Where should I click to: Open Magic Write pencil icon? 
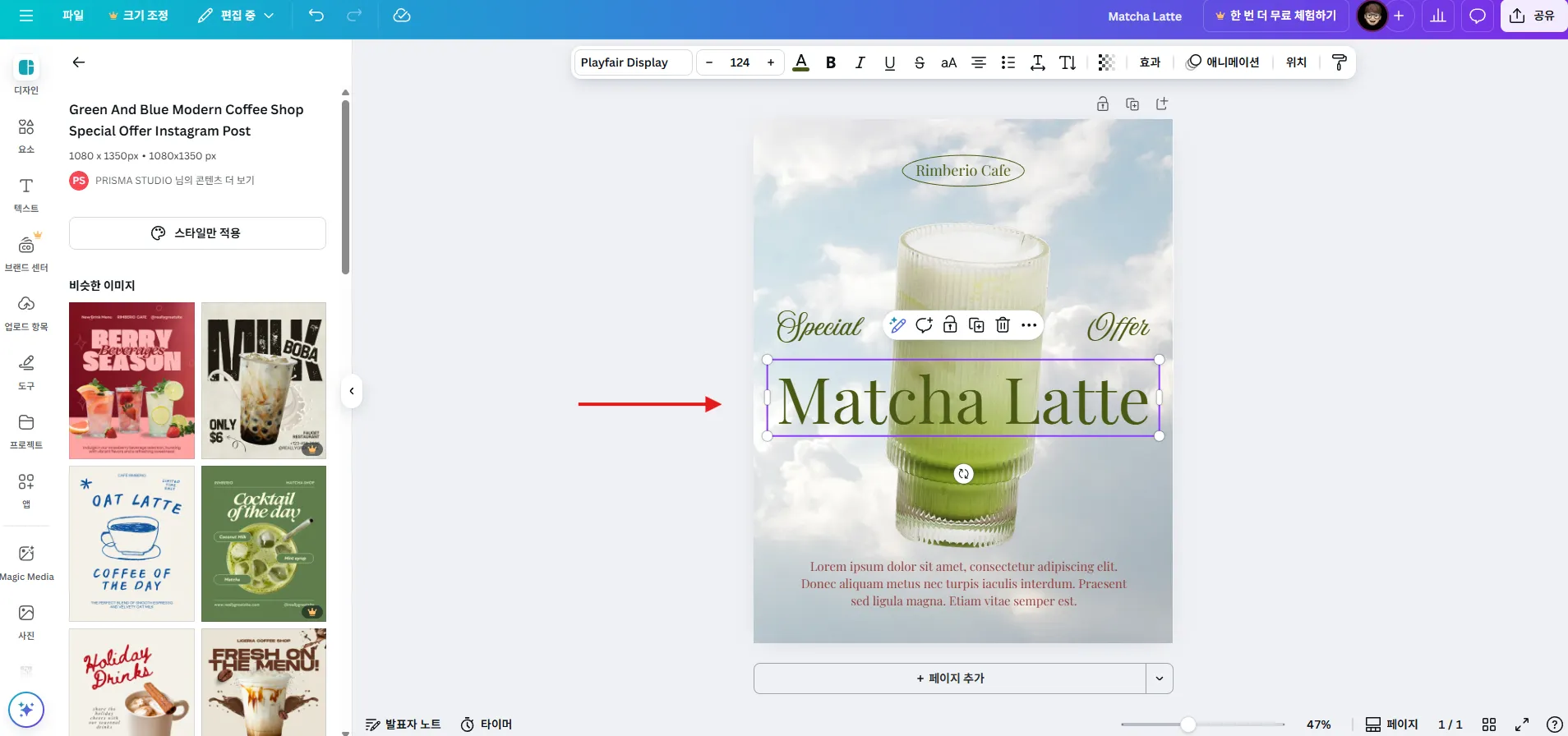click(897, 325)
